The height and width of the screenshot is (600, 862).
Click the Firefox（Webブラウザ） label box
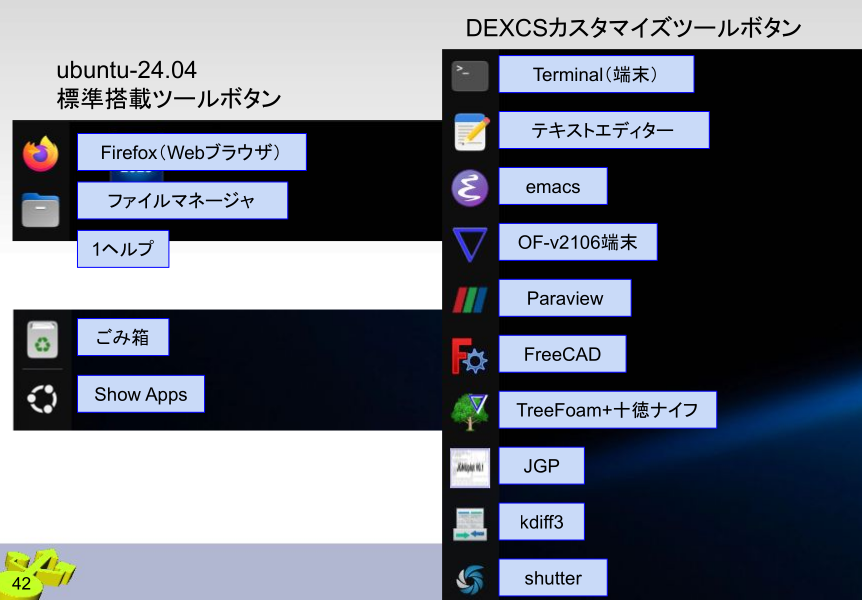click(x=191, y=153)
